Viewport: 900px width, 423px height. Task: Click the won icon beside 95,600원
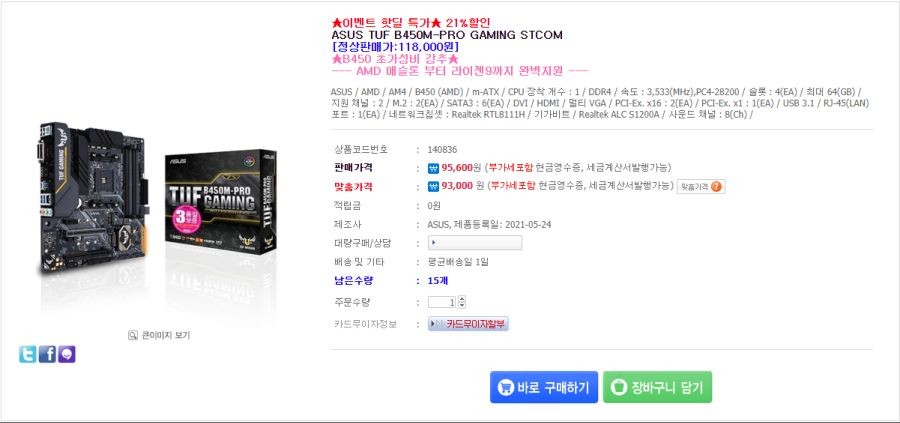pyautogui.click(x=433, y=168)
